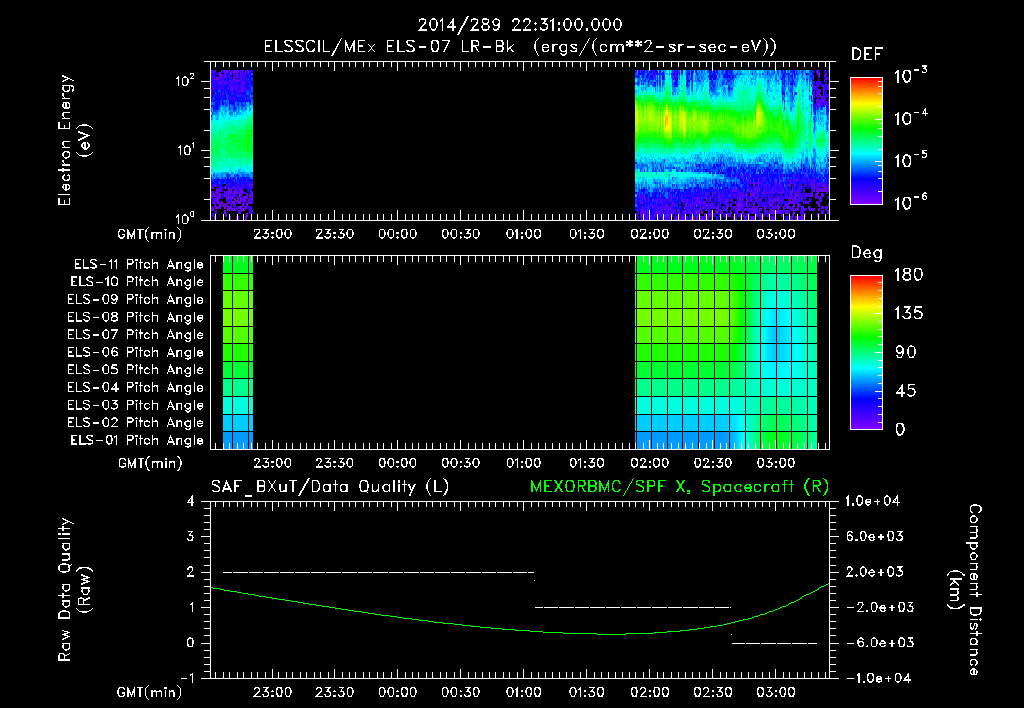The width and height of the screenshot is (1024, 708).
Task: Click the green spacecraft orbit curve minimum
Action: pos(611,634)
